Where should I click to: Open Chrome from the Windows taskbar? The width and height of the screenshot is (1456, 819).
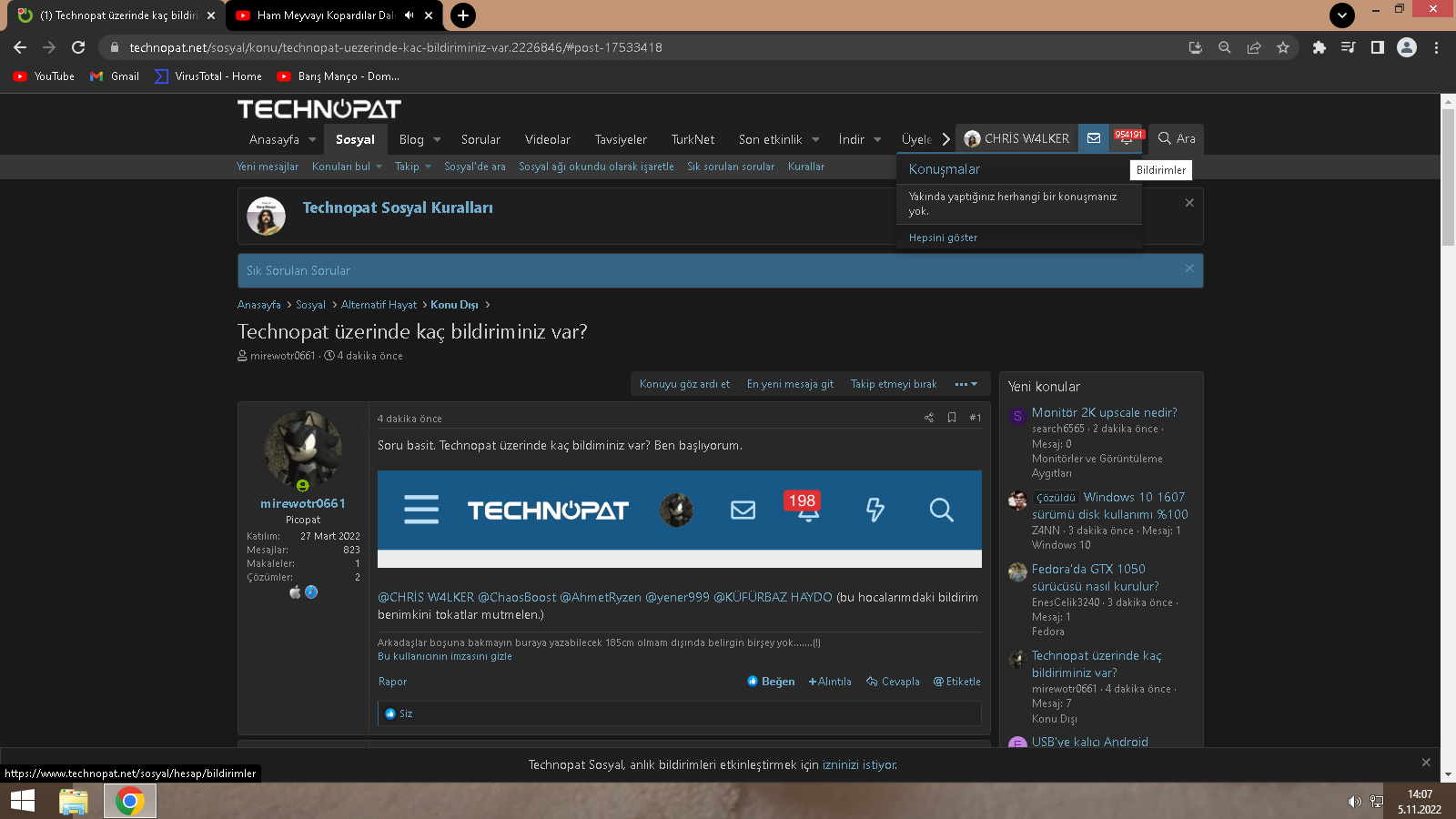pyautogui.click(x=129, y=801)
